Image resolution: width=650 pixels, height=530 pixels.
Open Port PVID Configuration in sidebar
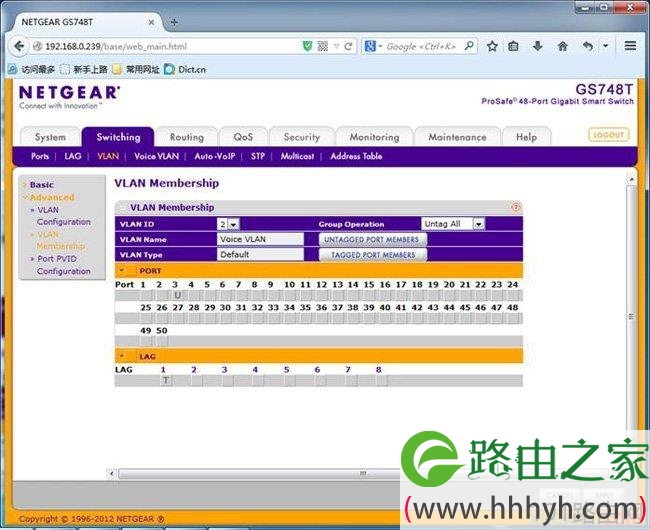pos(63,265)
